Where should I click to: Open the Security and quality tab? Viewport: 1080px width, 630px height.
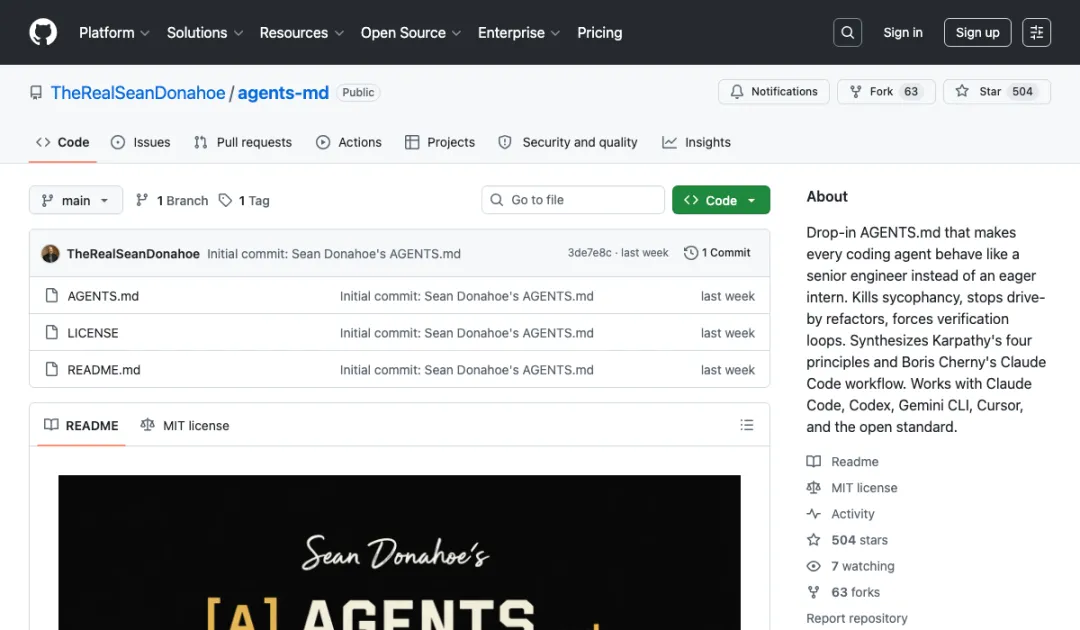click(568, 142)
